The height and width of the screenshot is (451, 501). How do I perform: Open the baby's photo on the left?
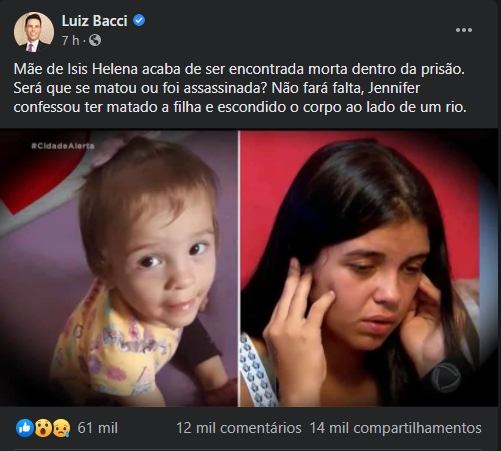[118, 268]
